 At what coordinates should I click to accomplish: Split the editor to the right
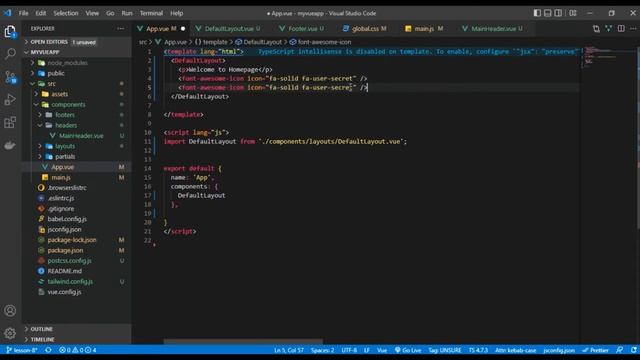coord(621,29)
